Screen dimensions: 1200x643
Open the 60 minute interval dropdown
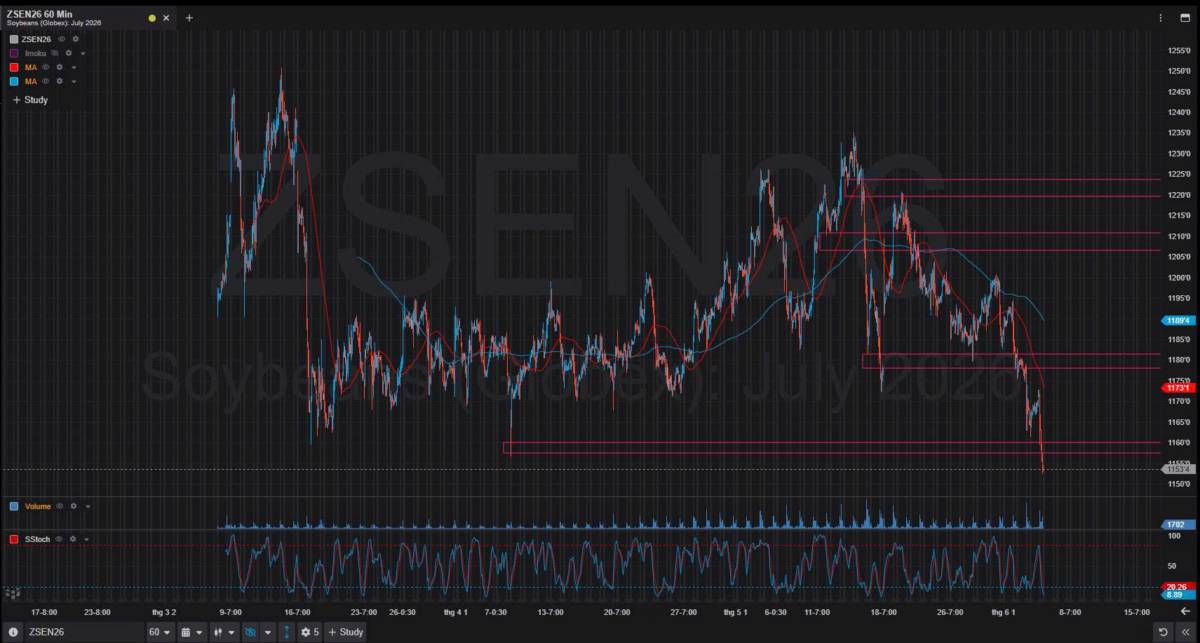point(161,632)
